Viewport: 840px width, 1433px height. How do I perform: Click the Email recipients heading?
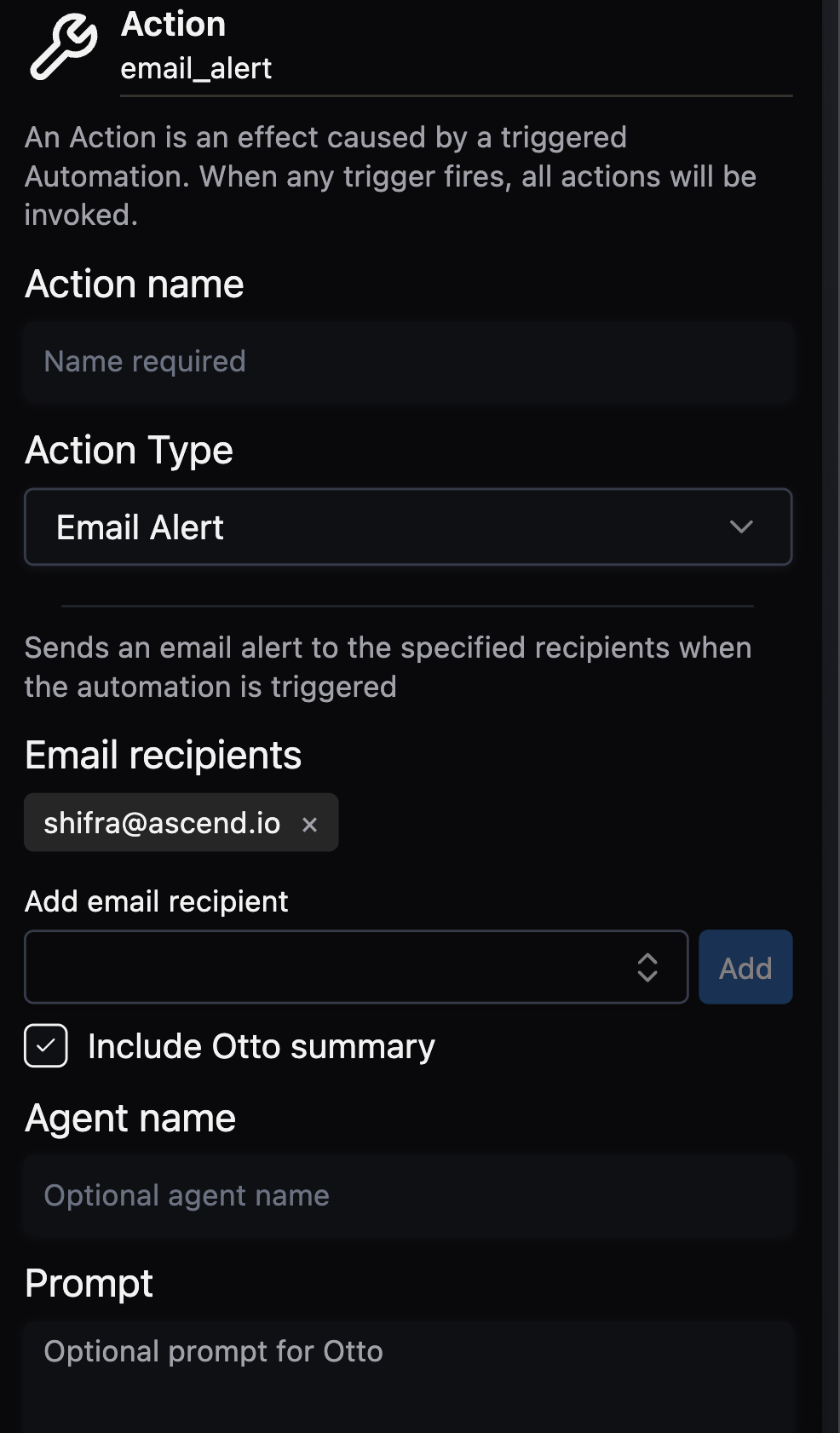[x=163, y=755]
